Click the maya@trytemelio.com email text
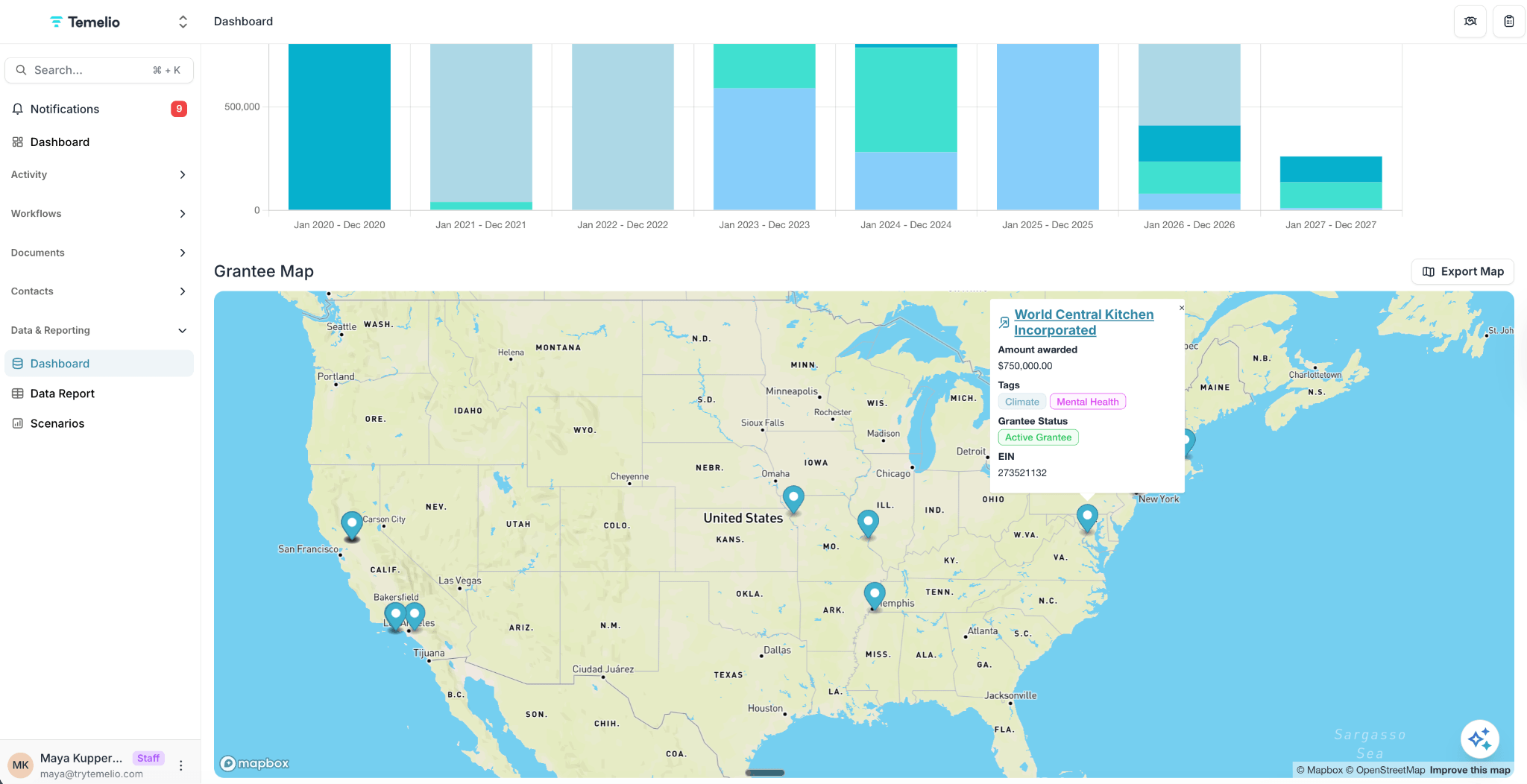The image size is (1527, 784). pyautogui.click(x=92, y=774)
